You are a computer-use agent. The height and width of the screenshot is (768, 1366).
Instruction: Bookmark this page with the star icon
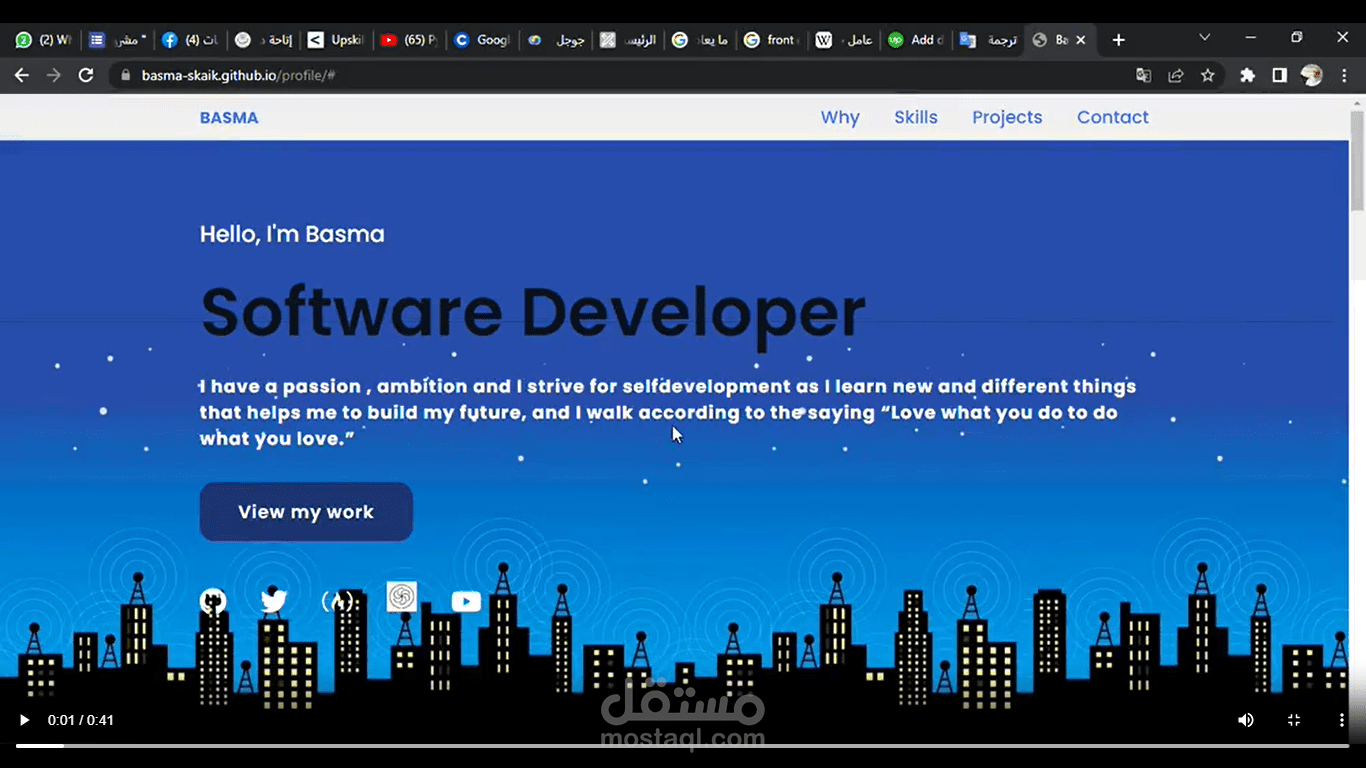pyautogui.click(x=1208, y=75)
